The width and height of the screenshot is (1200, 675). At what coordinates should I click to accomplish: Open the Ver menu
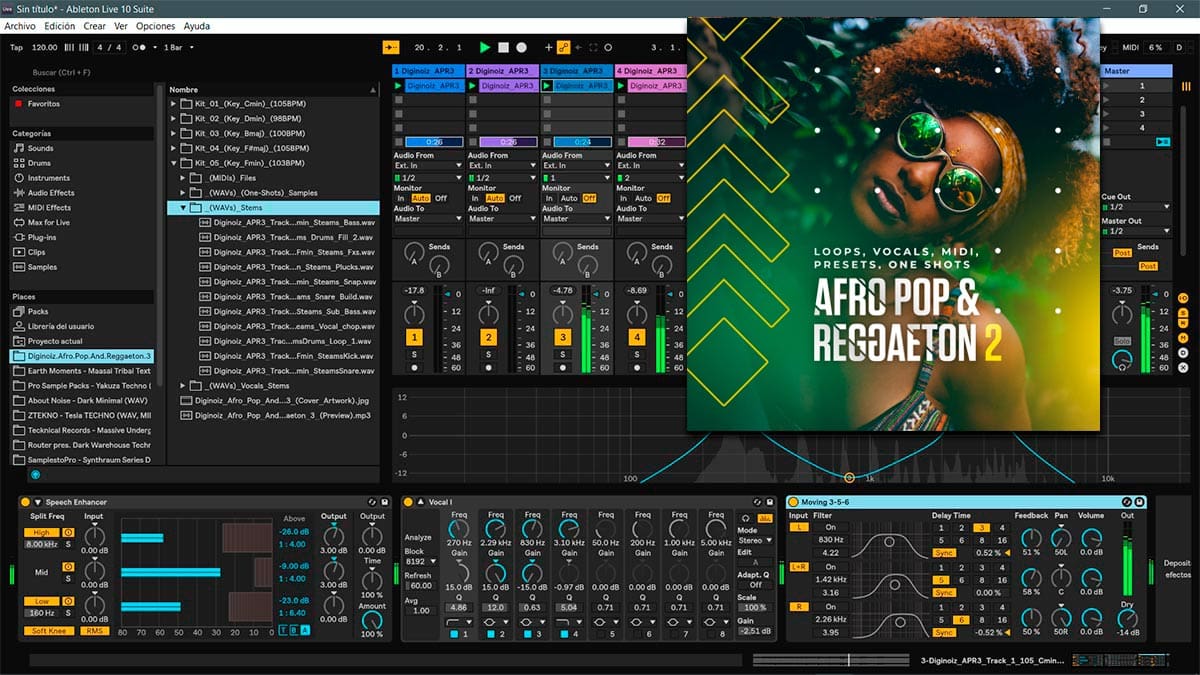tap(121, 26)
